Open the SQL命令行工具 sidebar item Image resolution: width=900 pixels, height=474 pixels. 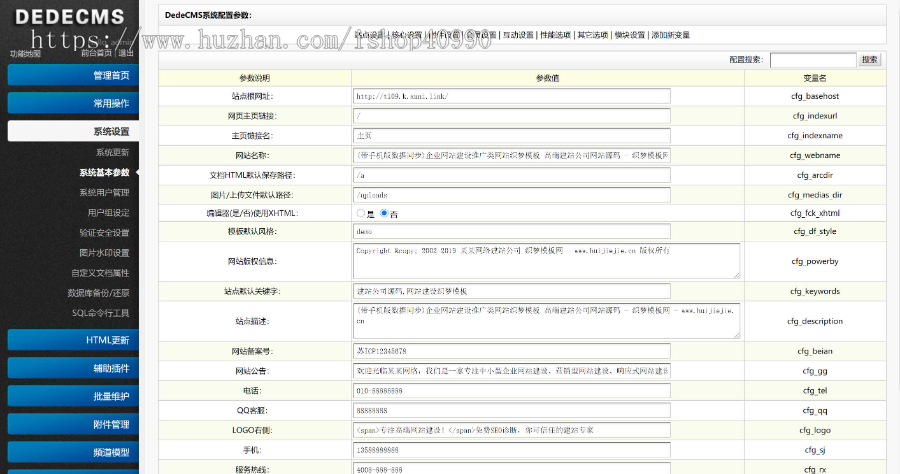[x=100, y=312]
